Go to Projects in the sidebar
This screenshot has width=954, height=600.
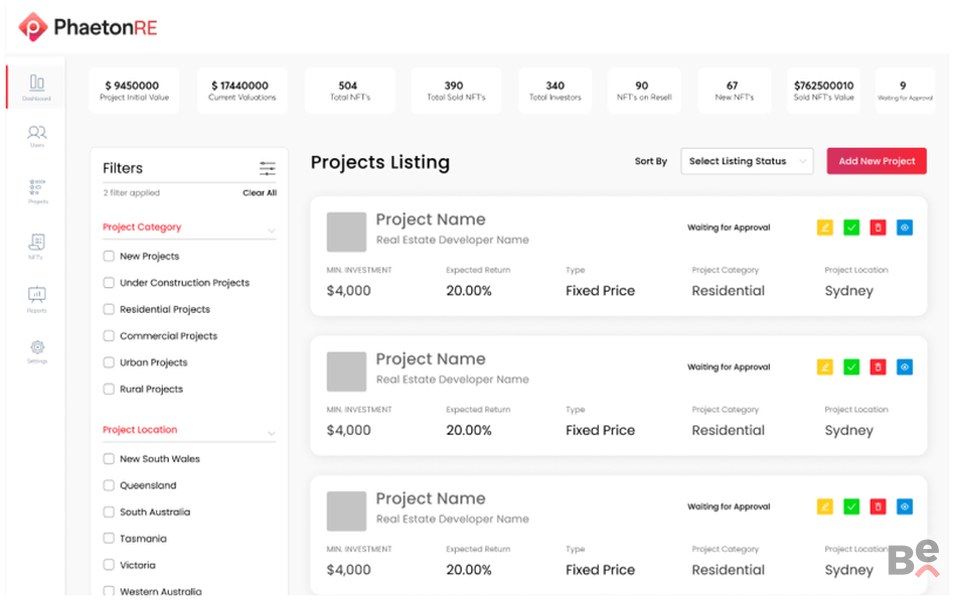tap(37, 189)
